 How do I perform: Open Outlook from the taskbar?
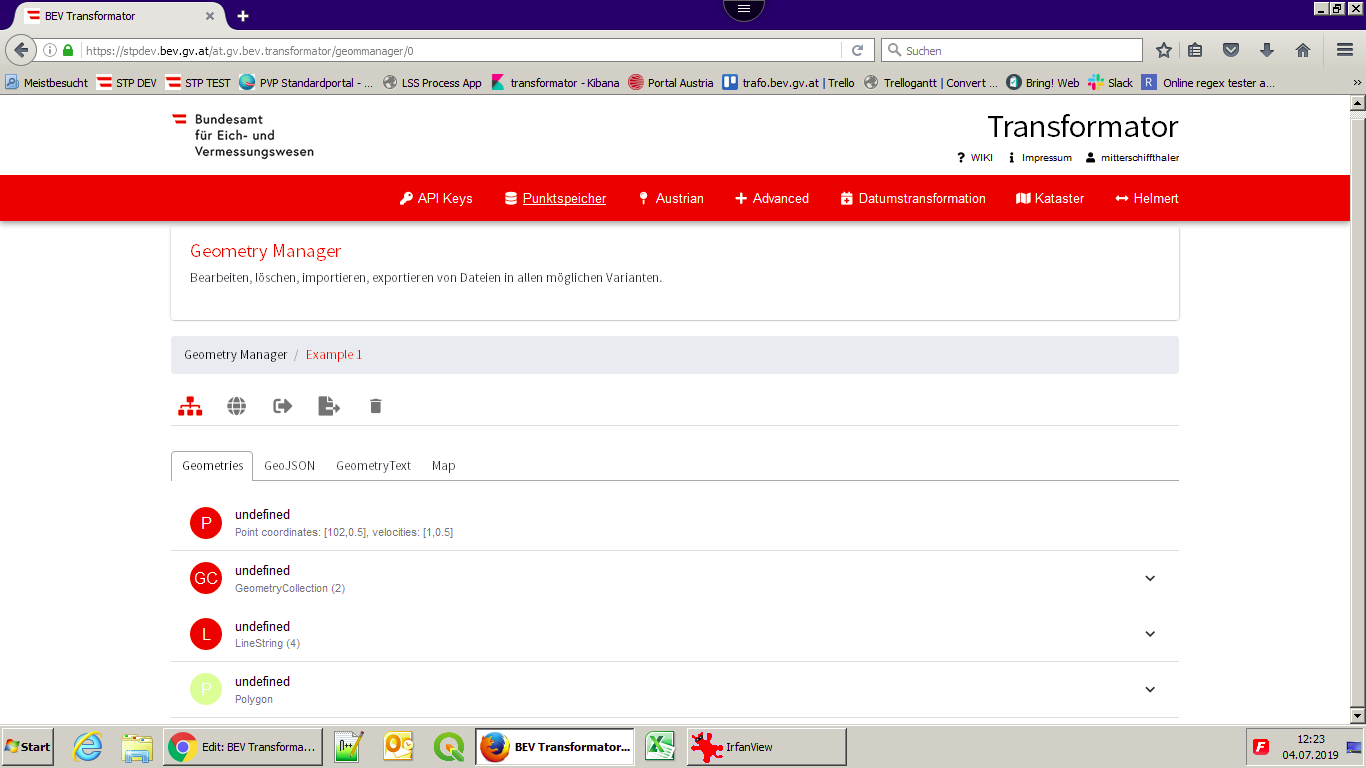(399, 747)
